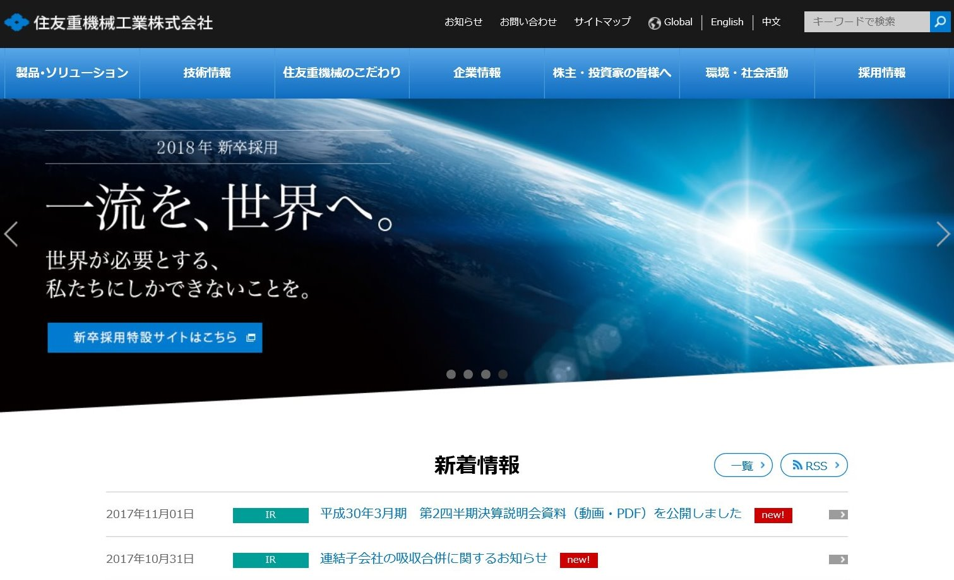The height and width of the screenshot is (580, 954).
Task: Switch language to 中文
Action: pyautogui.click(x=771, y=22)
